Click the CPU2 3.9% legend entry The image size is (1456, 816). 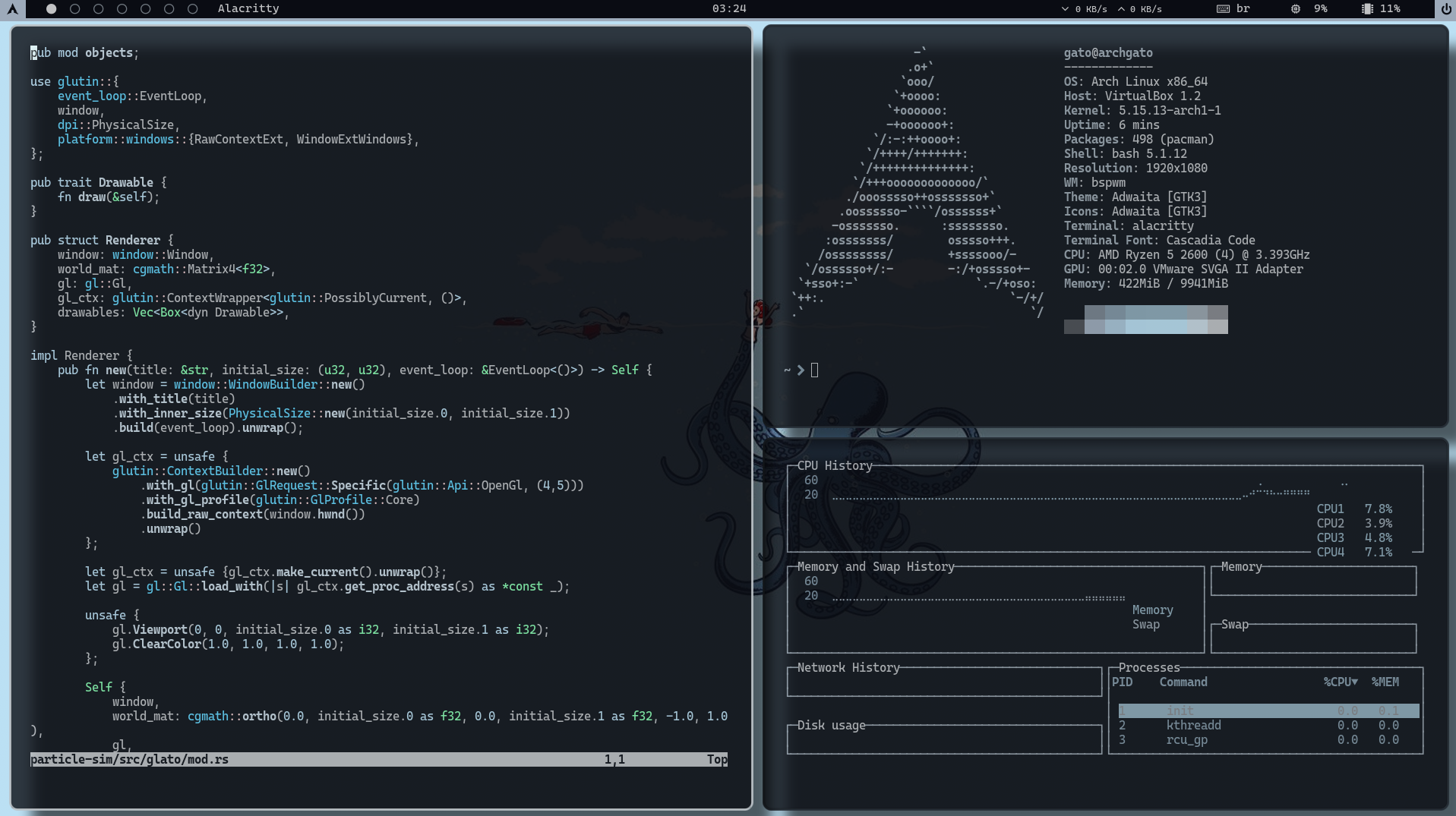(1354, 523)
